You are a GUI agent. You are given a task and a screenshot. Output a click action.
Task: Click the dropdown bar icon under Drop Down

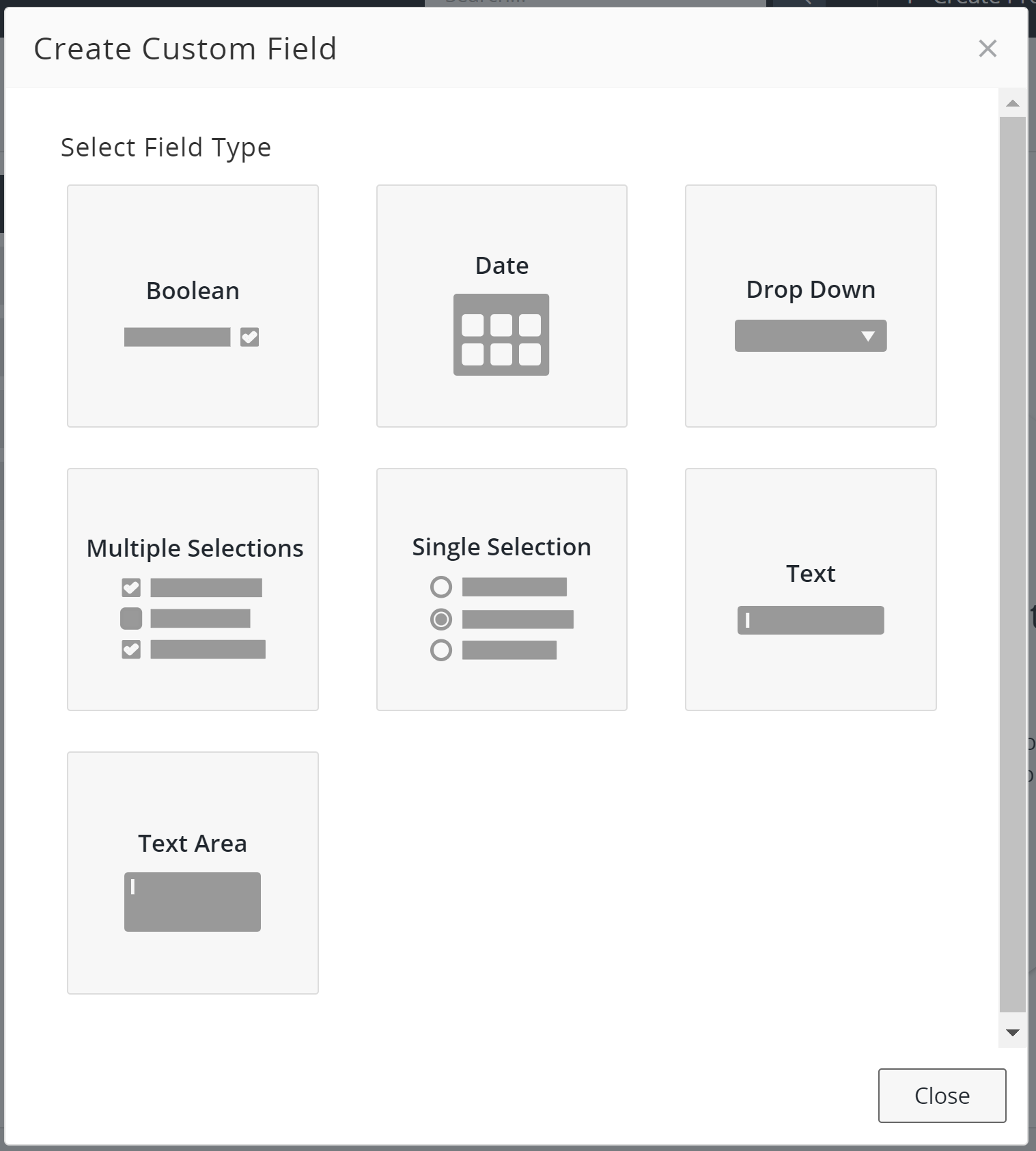(x=811, y=335)
